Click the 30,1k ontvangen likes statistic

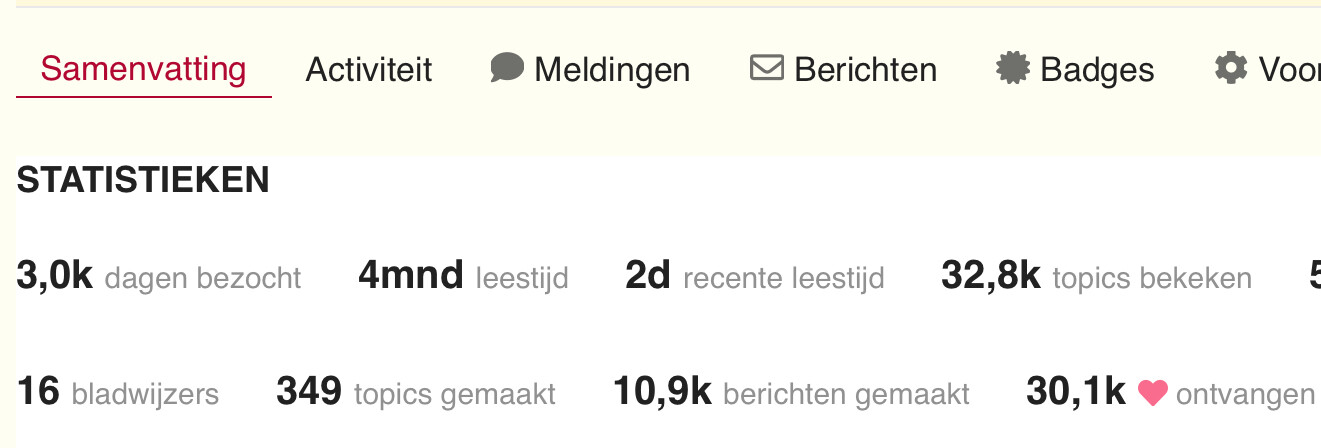[x=1170, y=392]
